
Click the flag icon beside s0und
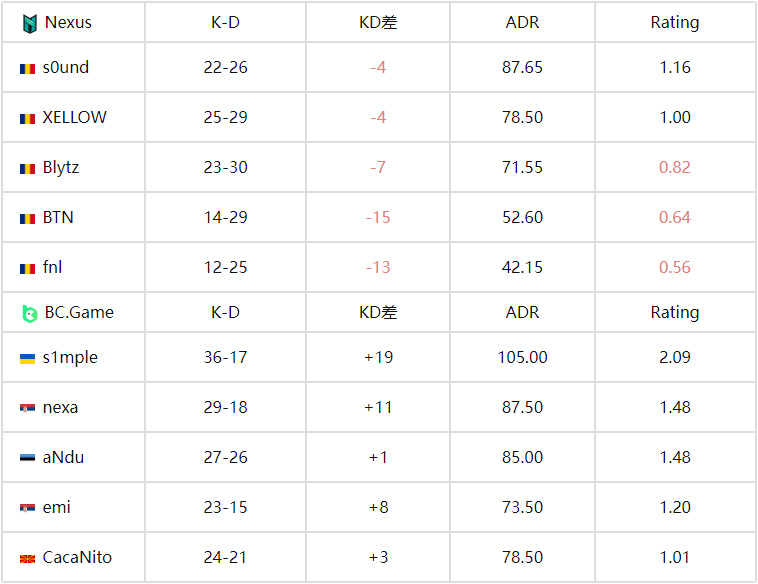pyautogui.click(x=28, y=68)
